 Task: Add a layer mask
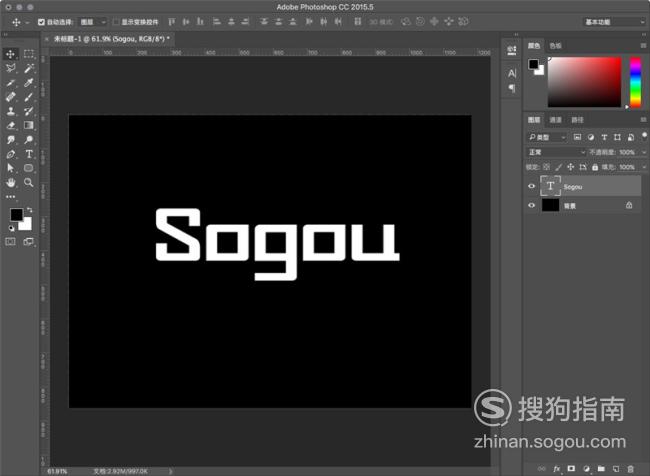coord(571,469)
